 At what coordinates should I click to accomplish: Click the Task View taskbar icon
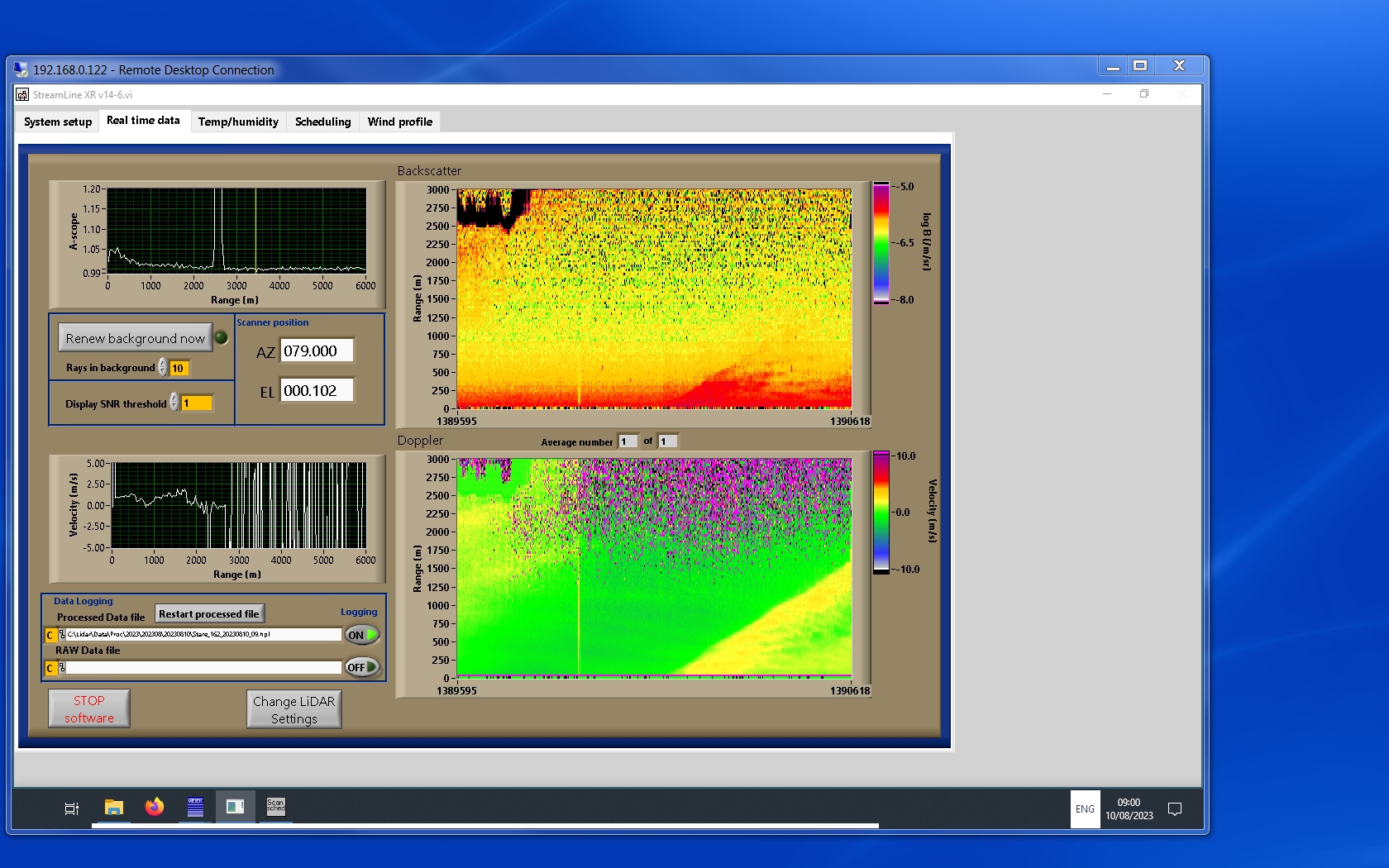pyautogui.click(x=72, y=808)
